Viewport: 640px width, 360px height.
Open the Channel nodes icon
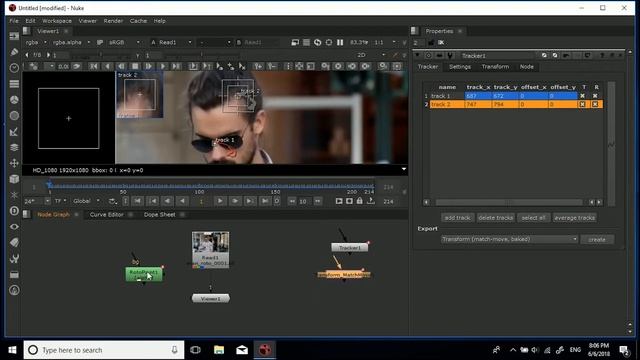tap(14, 84)
